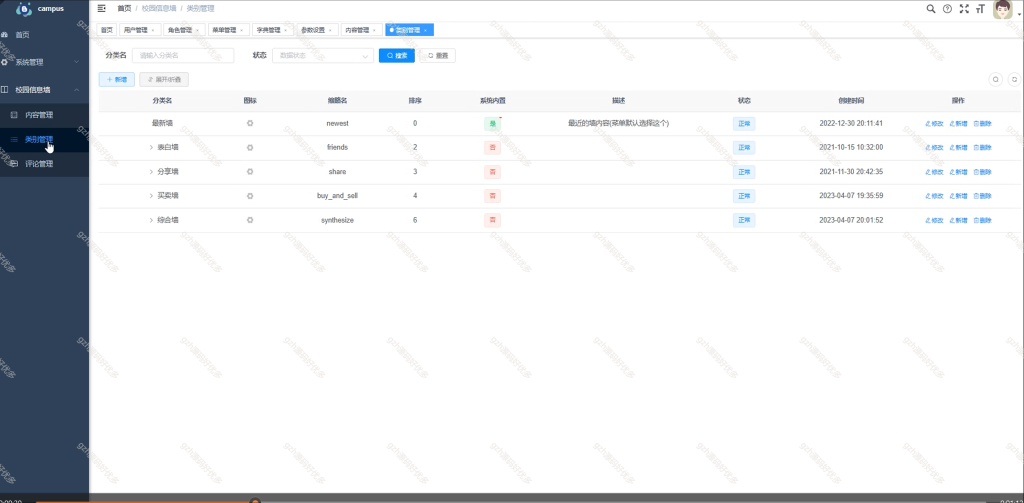Click the 展开/折叠 button
The height and width of the screenshot is (503, 1024).
point(164,79)
